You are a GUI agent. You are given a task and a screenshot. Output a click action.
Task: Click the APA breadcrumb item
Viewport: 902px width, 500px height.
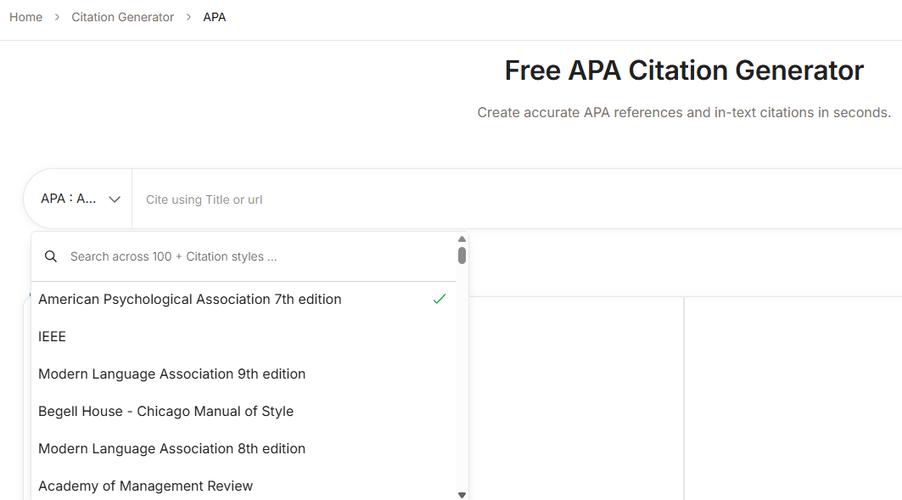coord(215,17)
